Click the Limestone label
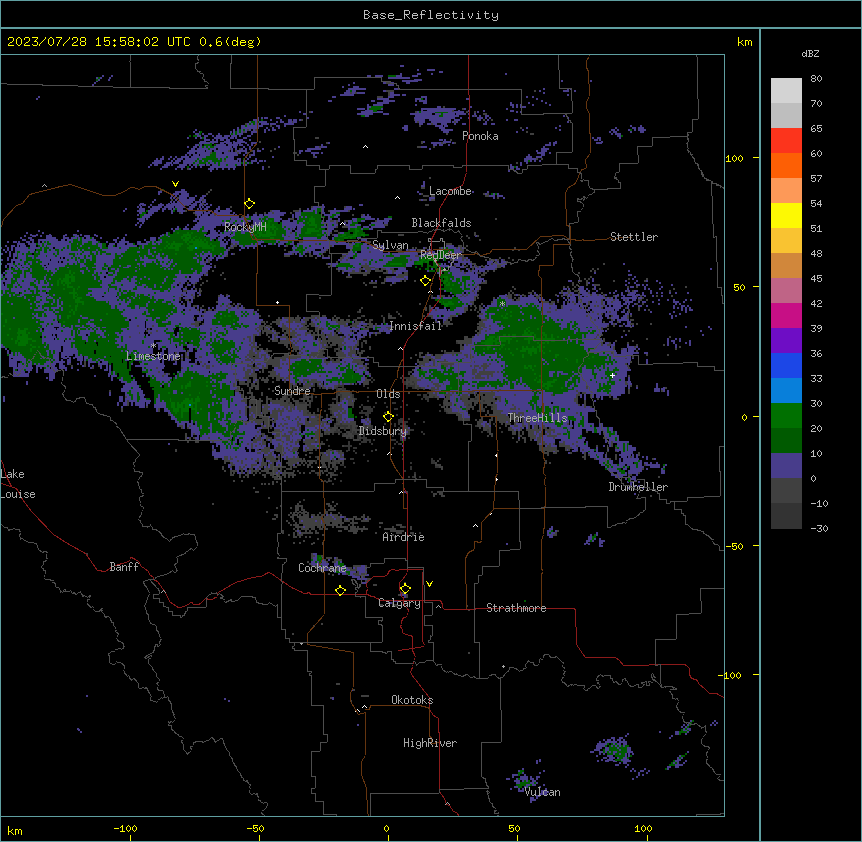 tap(153, 356)
